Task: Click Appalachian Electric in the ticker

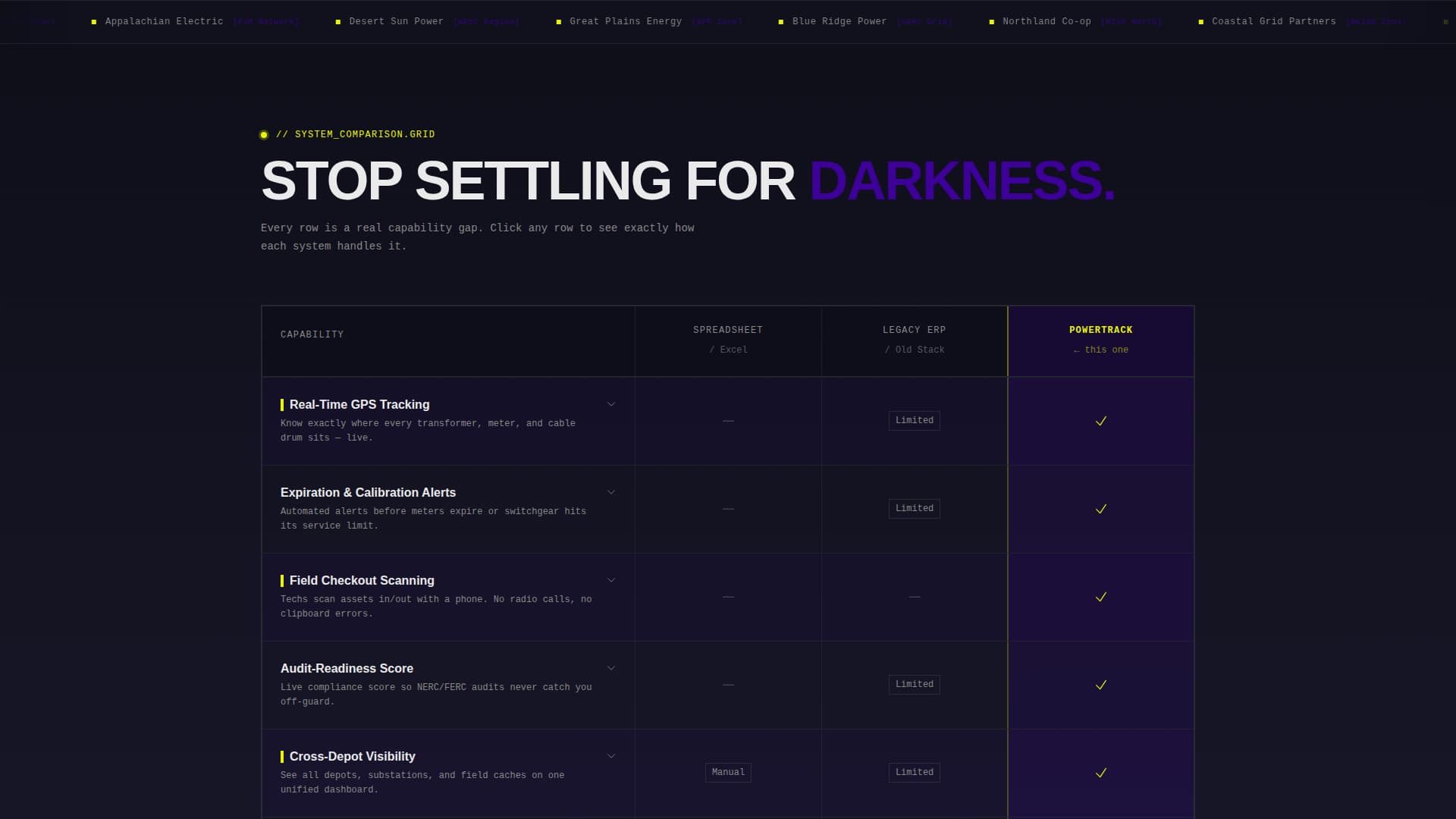Action: pyautogui.click(x=164, y=21)
